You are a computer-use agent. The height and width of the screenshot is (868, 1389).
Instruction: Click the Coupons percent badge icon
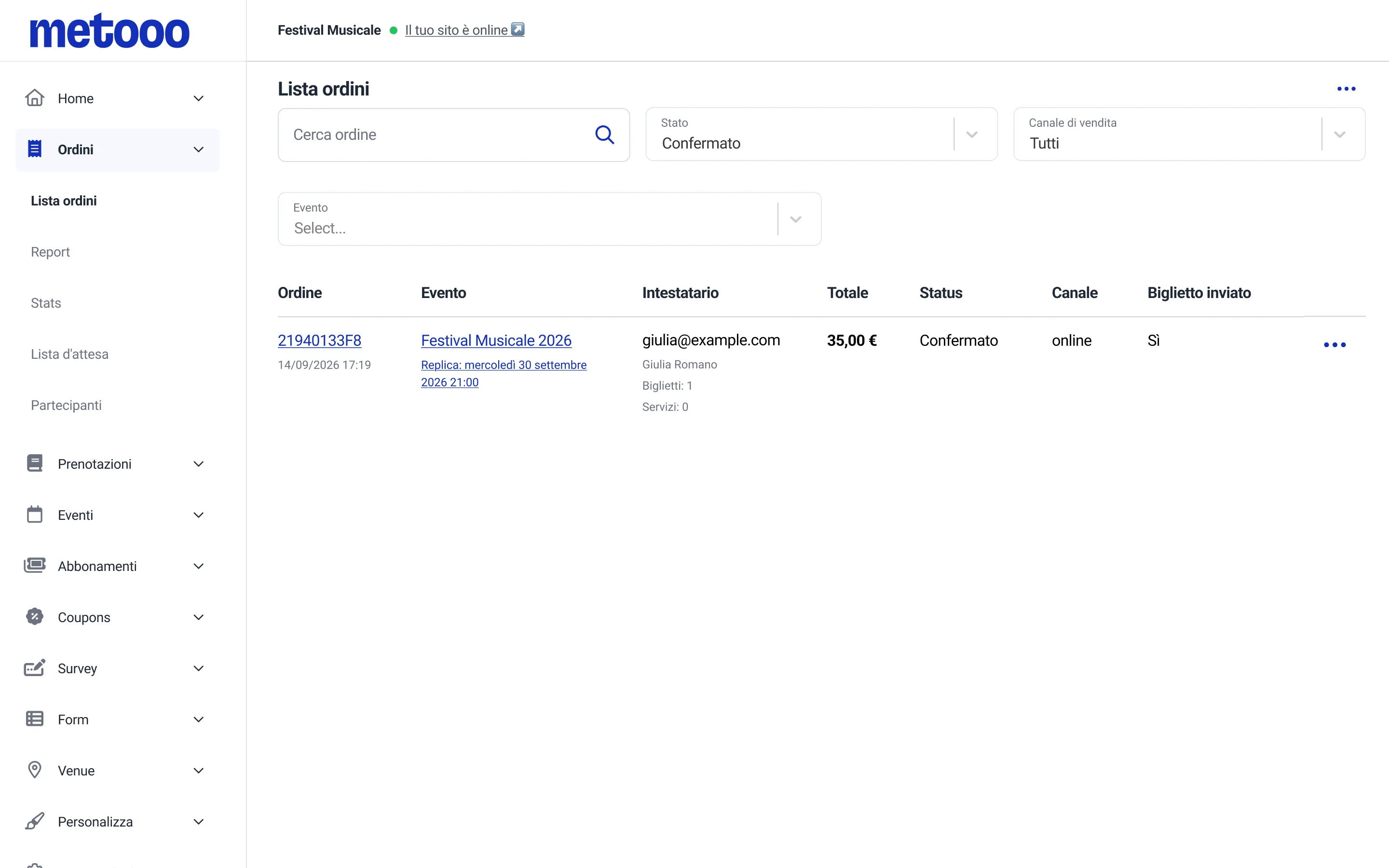[34, 617]
